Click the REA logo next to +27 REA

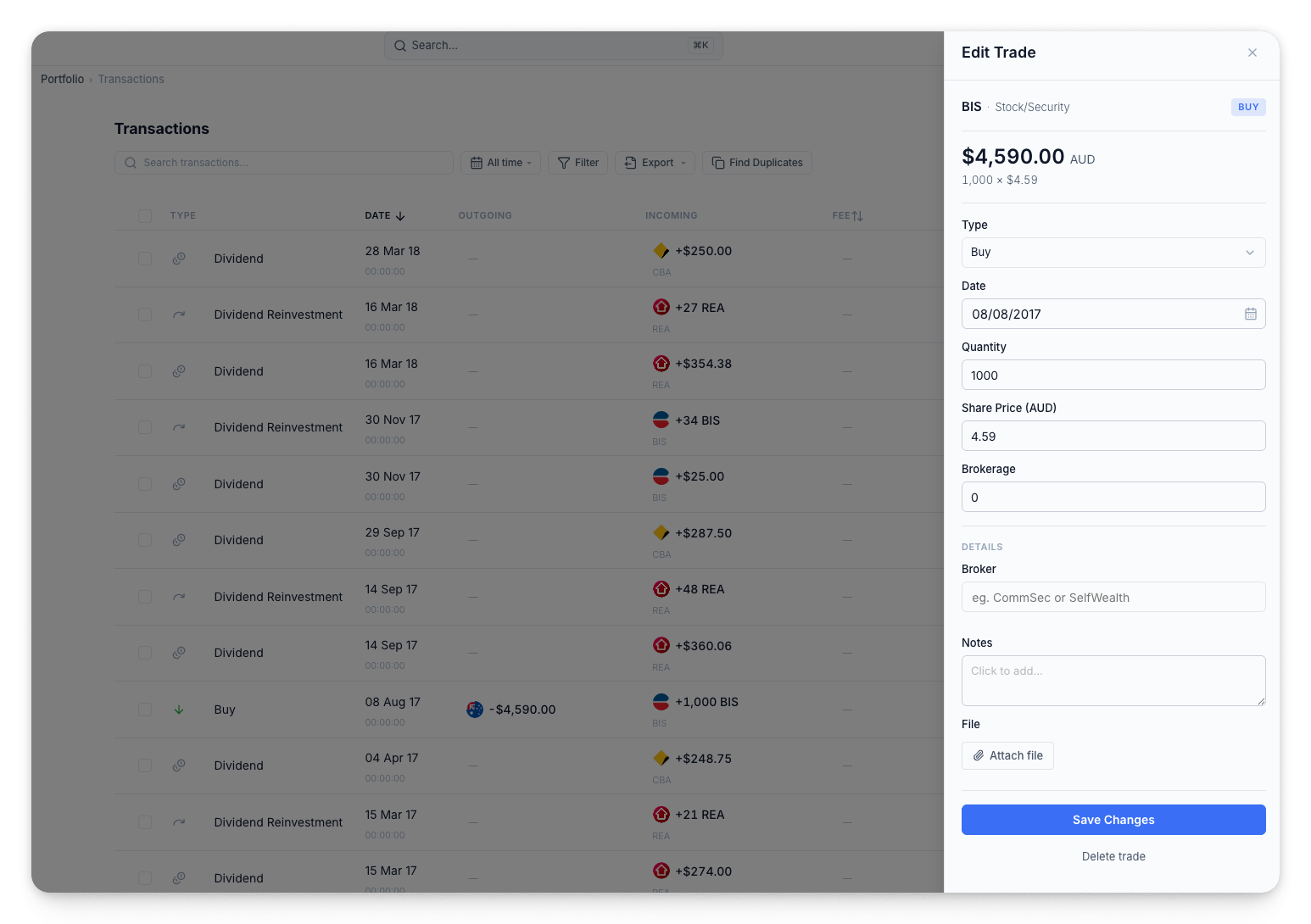click(x=661, y=307)
